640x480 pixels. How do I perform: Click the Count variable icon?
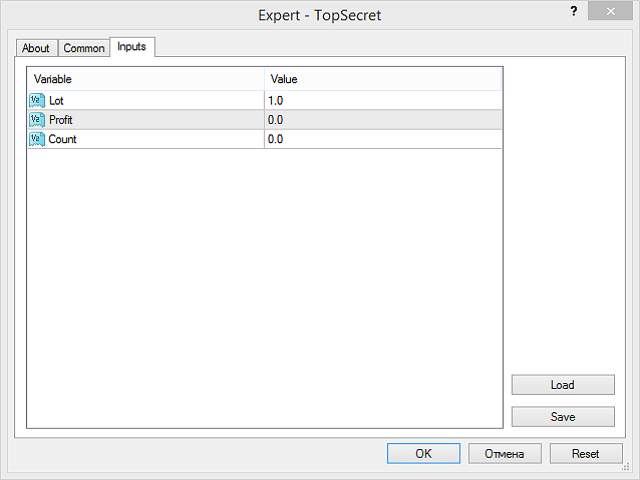[x=37, y=139]
